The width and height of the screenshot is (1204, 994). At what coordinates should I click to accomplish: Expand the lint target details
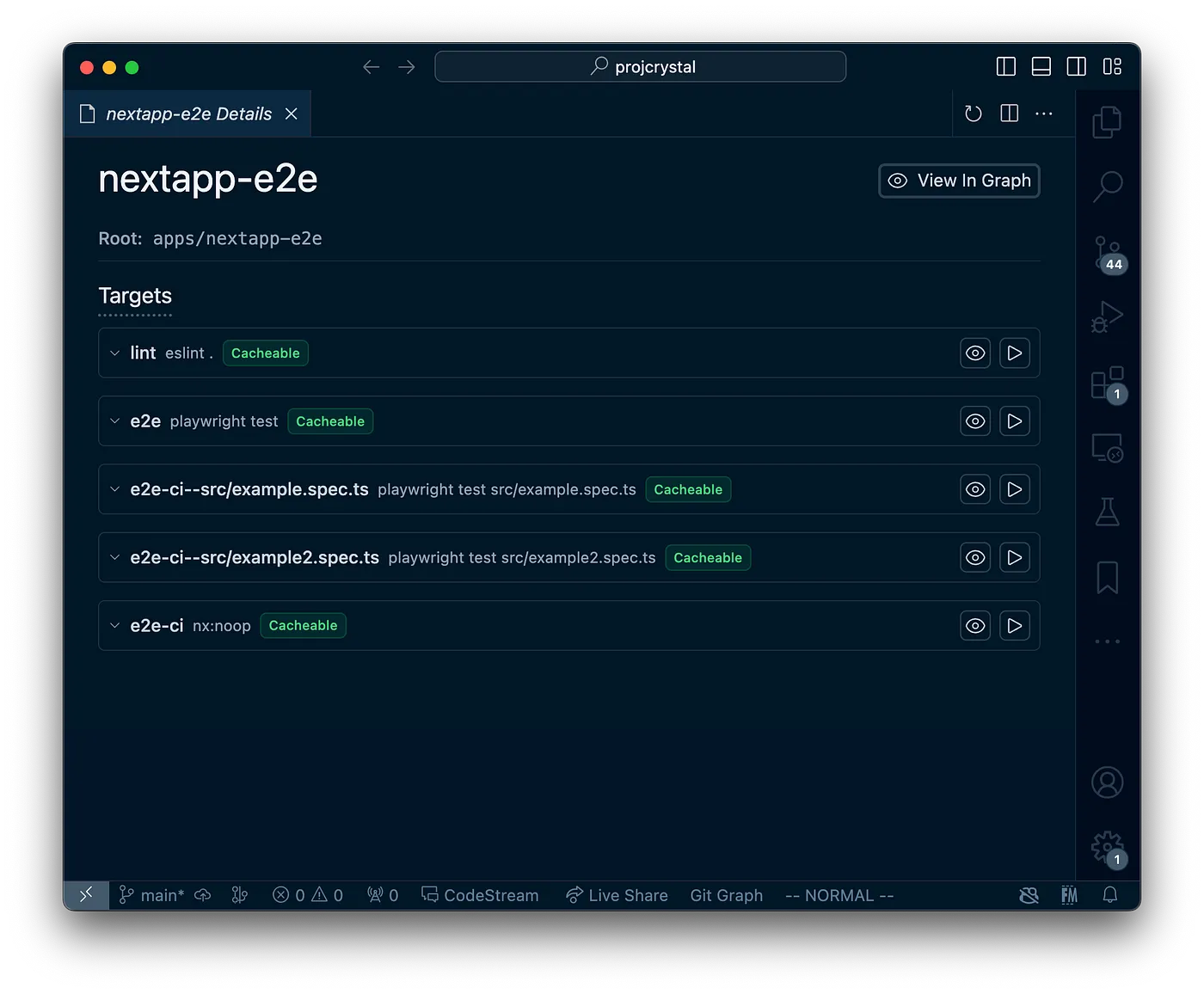point(115,353)
